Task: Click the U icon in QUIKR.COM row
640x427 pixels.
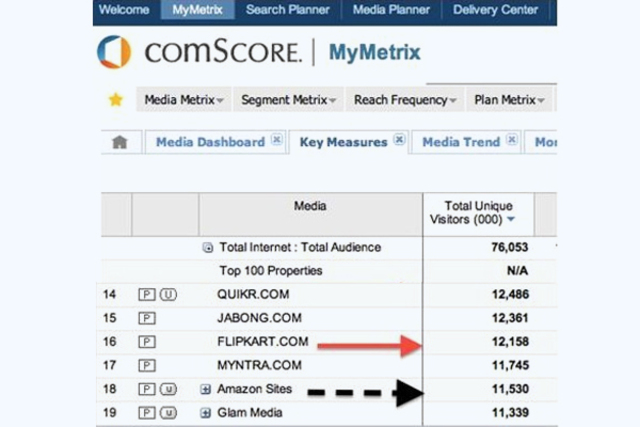Action: click(x=168, y=294)
